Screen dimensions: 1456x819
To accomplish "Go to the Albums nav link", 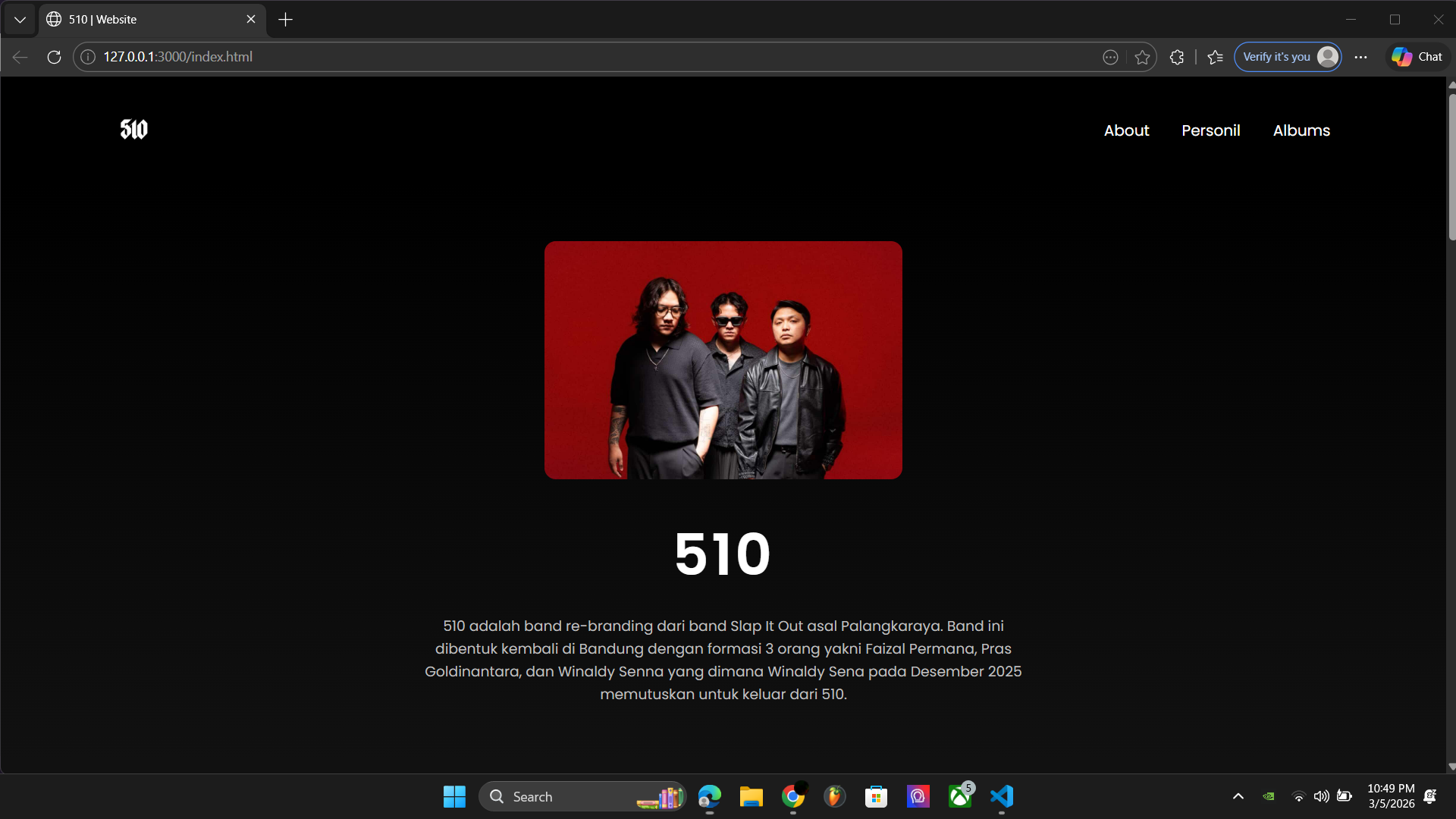I will [1301, 130].
